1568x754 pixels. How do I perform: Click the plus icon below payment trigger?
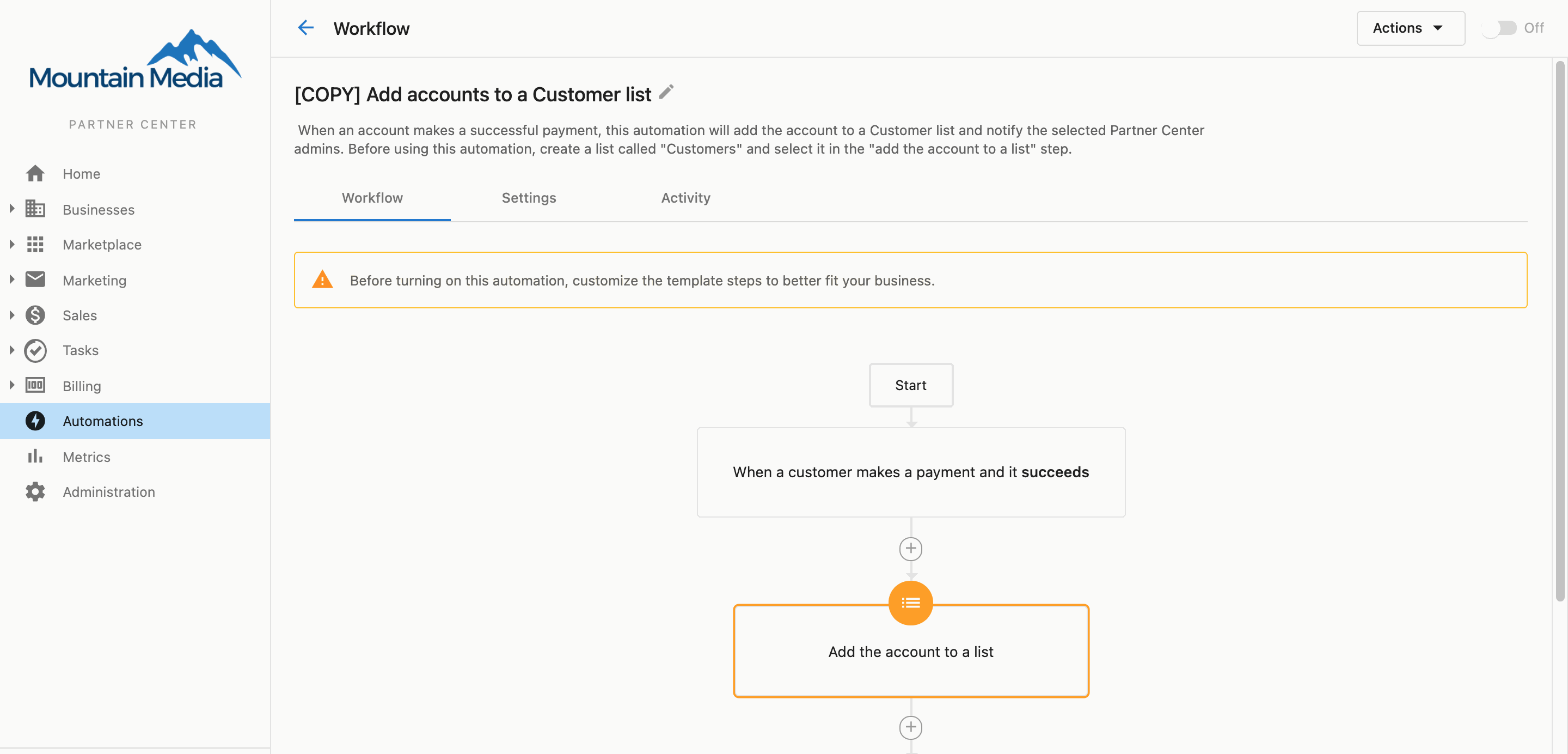911,549
